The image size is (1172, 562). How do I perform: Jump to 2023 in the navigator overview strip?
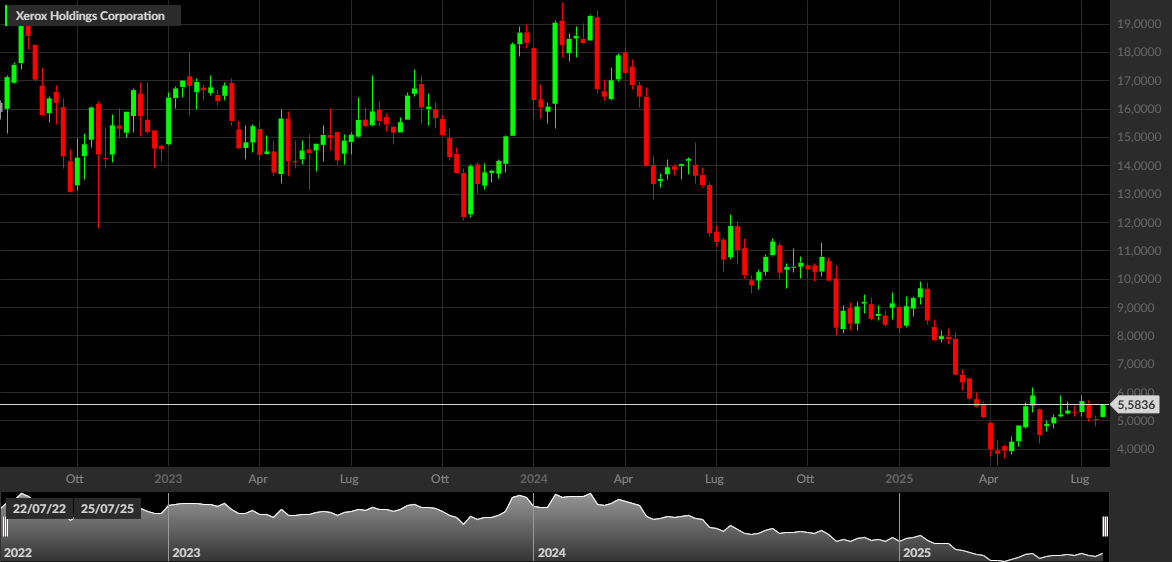coord(185,553)
